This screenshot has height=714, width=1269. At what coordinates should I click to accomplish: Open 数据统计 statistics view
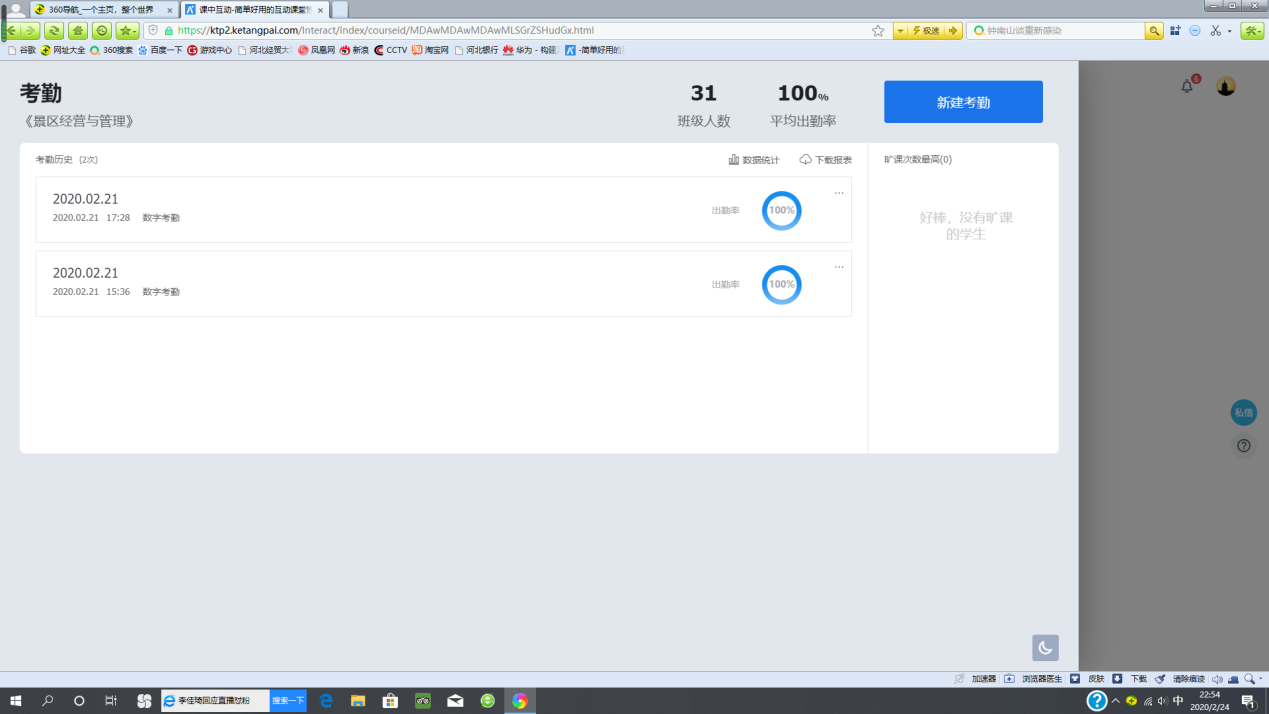pos(754,160)
